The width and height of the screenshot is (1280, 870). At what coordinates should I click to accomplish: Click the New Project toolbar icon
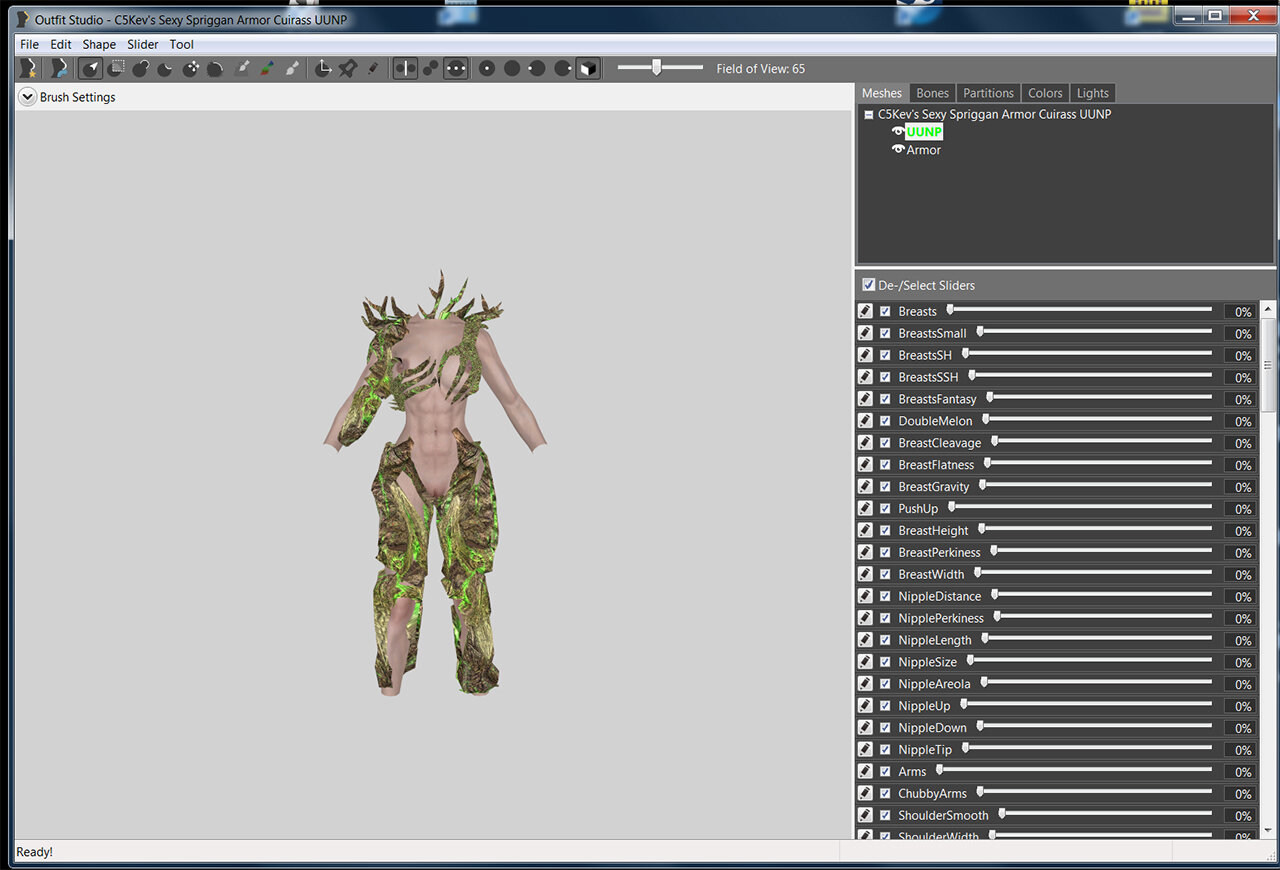click(x=28, y=68)
